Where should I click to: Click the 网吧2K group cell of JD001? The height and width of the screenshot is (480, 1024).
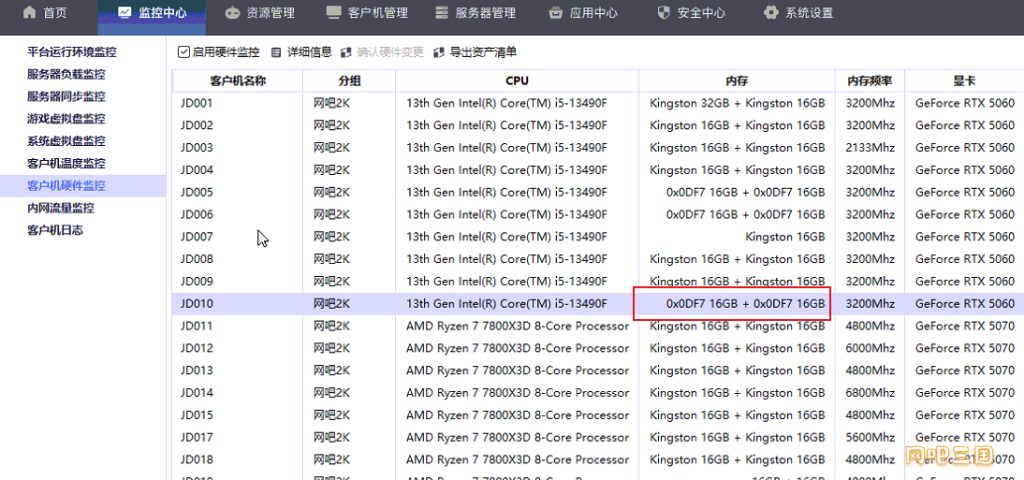[332, 103]
